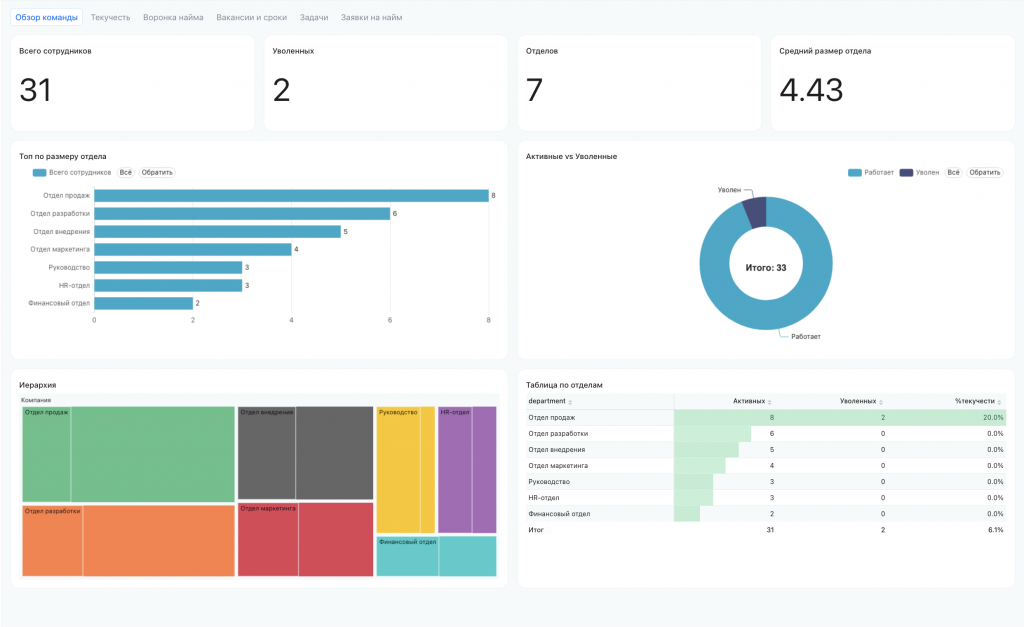Toggle the Работает legend item
The image size is (1024, 627).
pos(871,172)
